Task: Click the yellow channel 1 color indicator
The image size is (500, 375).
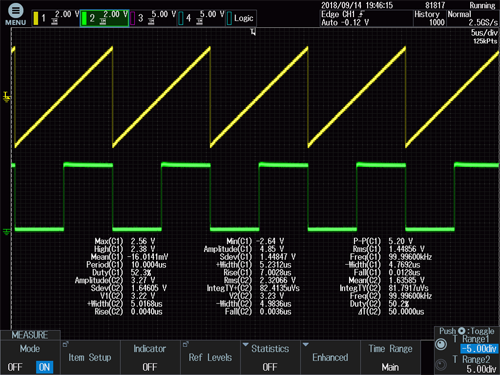Action: (36, 18)
